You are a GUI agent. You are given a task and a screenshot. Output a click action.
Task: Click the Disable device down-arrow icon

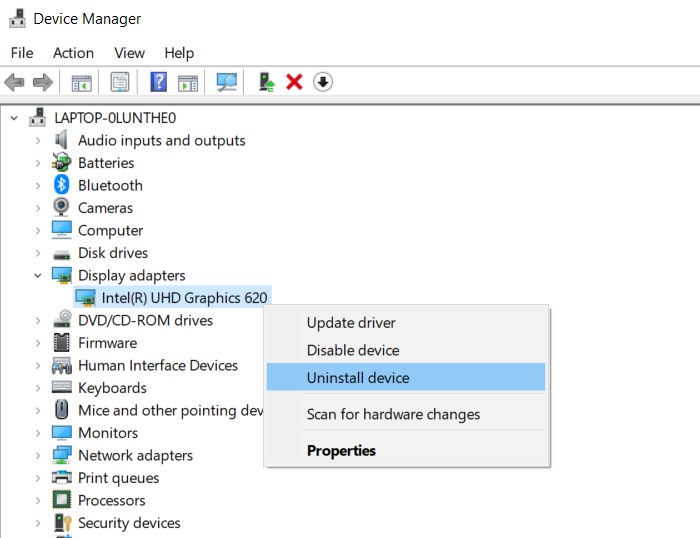(322, 82)
